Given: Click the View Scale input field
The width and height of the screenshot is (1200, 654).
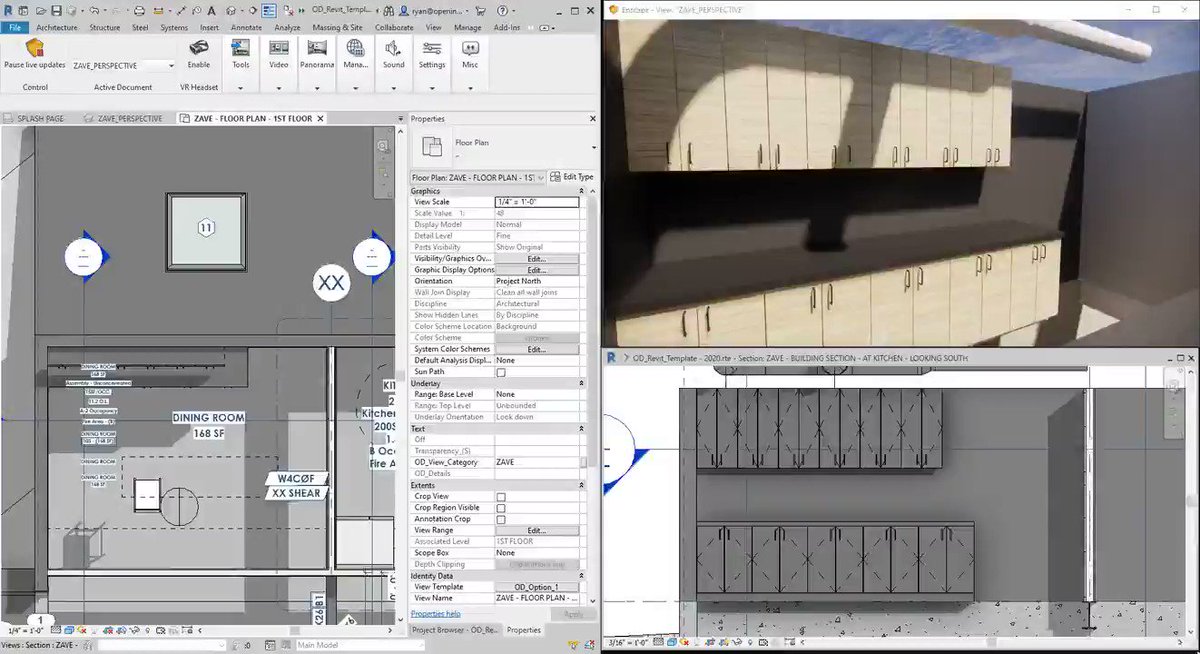Looking at the screenshot, I should click(x=537, y=202).
